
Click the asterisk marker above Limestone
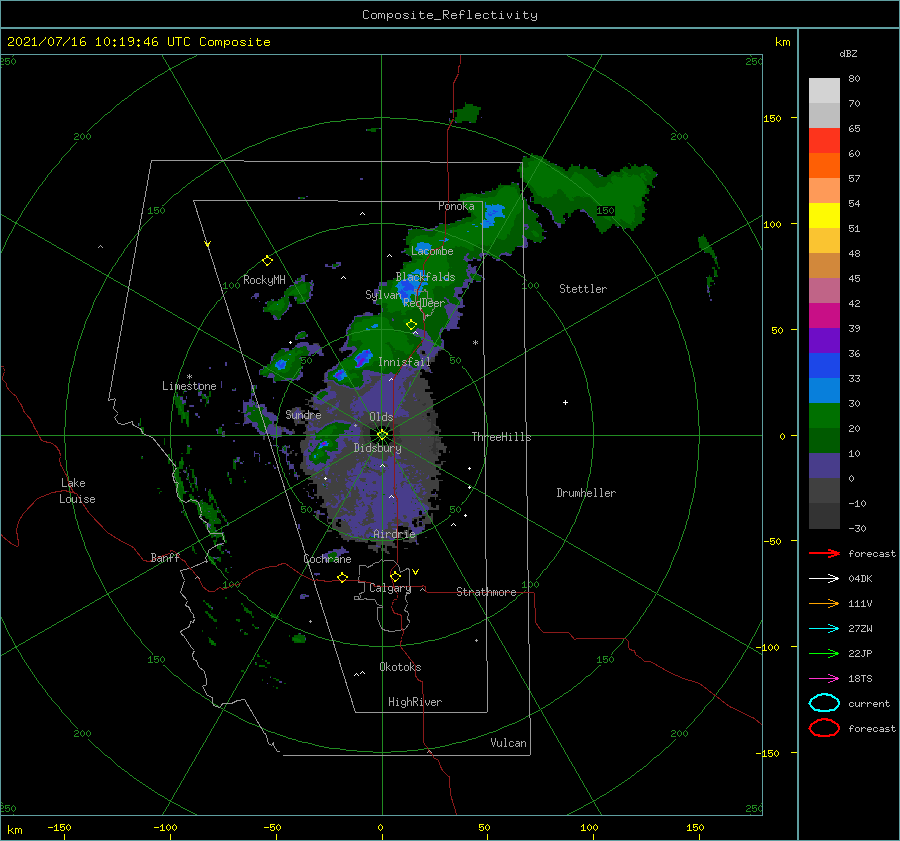tap(189, 377)
